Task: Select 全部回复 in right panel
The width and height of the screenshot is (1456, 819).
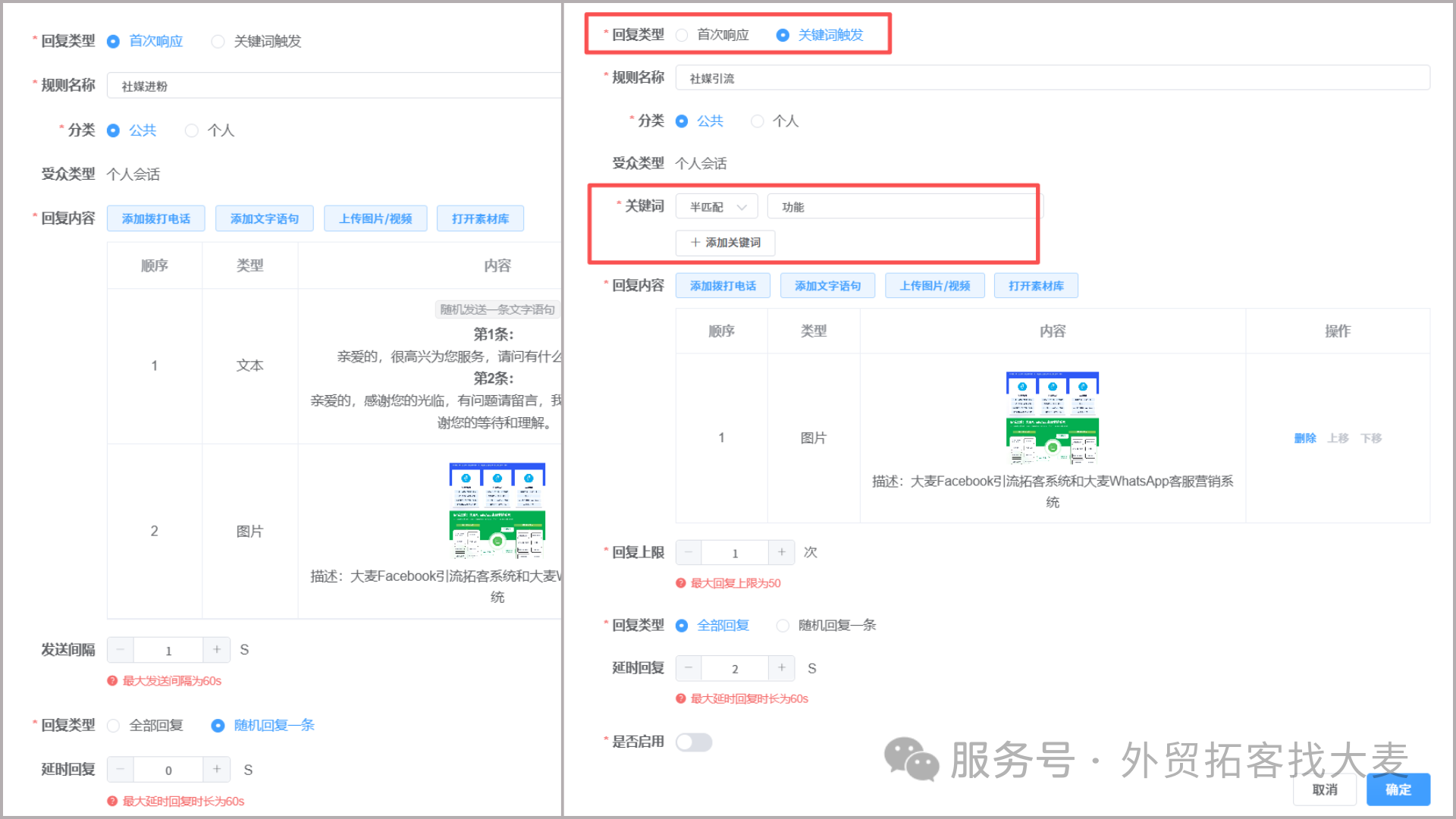Action: (x=682, y=626)
